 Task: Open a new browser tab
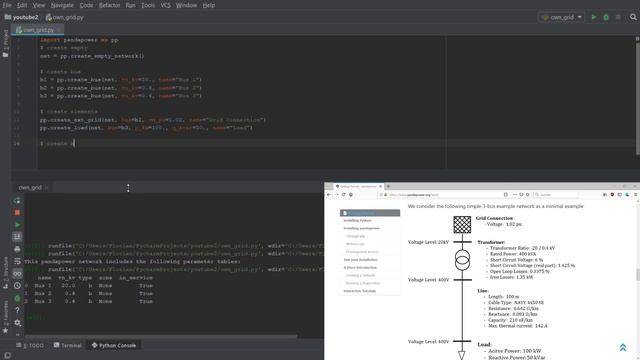pos(388,186)
